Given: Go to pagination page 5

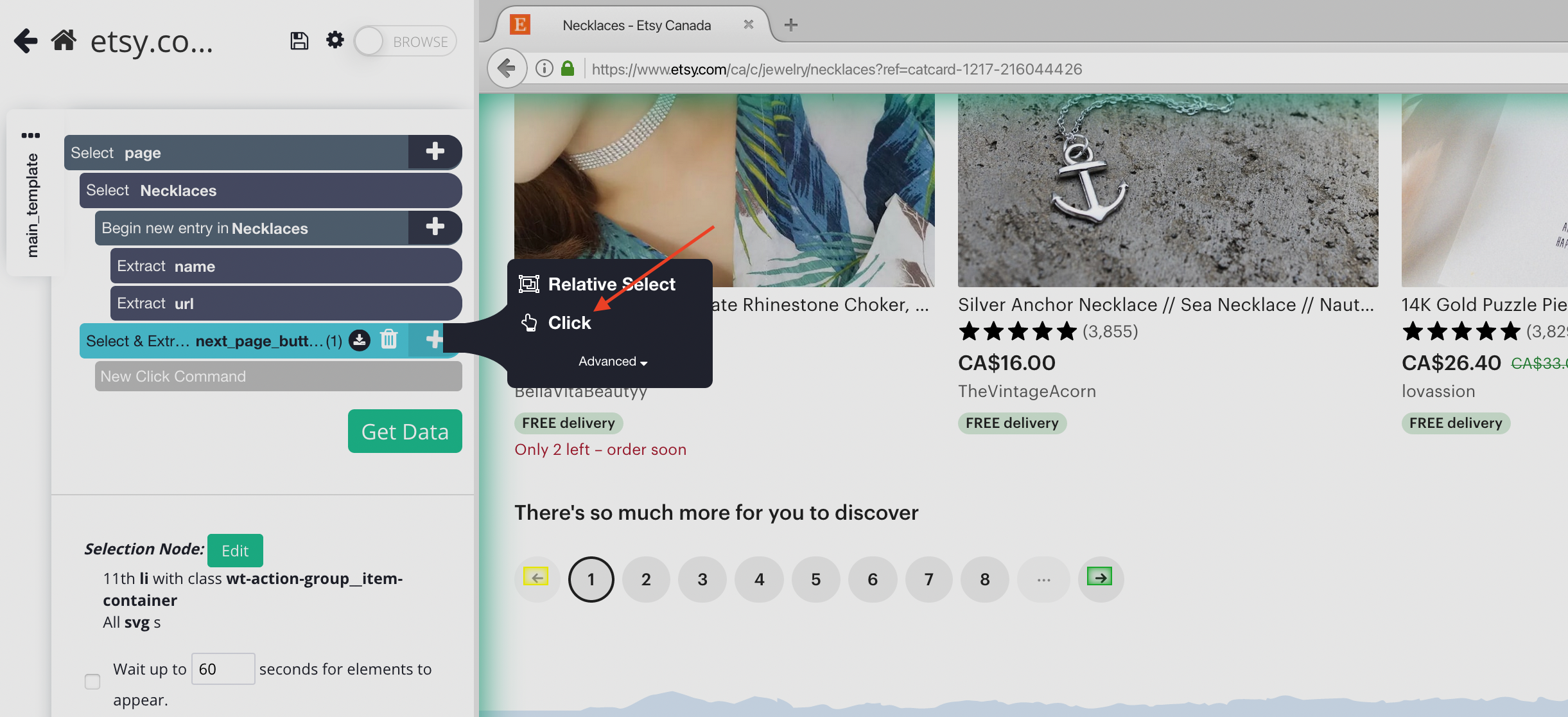Looking at the screenshot, I should (x=815, y=579).
